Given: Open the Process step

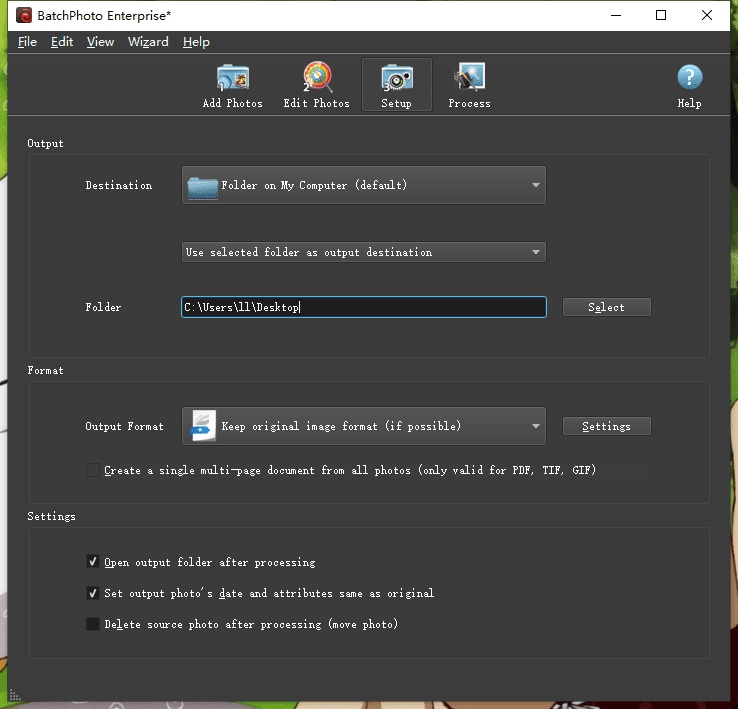Looking at the screenshot, I should (x=469, y=86).
